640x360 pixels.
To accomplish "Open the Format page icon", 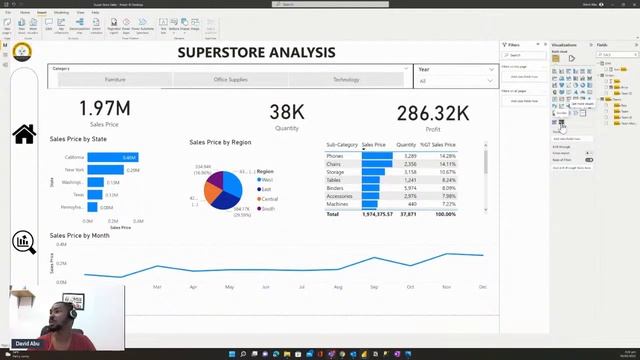I will pyautogui.click(x=571, y=59).
